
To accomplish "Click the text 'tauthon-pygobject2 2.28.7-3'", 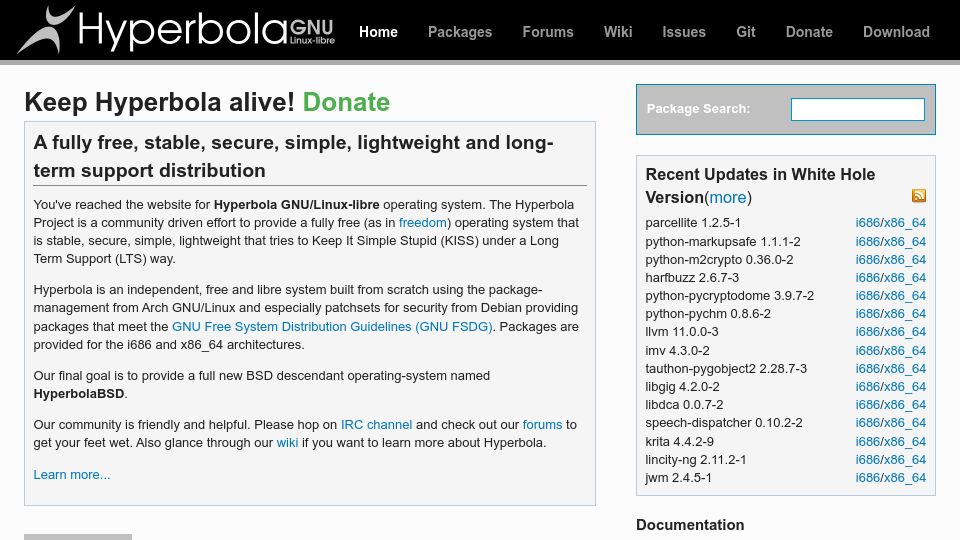I will click(726, 369).
